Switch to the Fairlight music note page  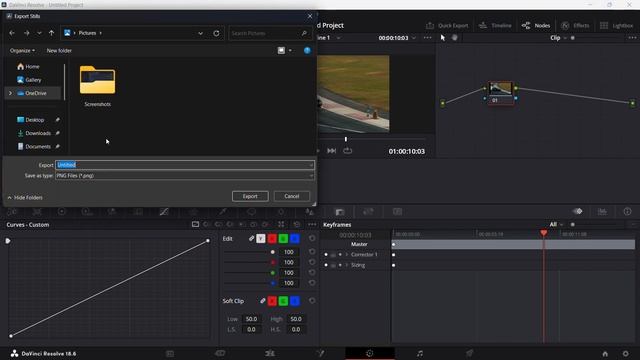[420, 353]
